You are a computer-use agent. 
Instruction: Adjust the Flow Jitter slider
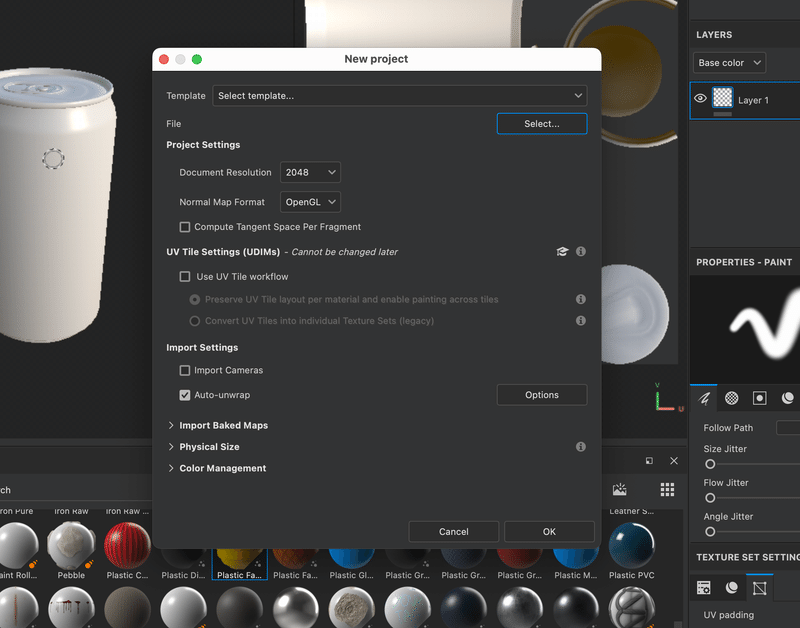710,498
